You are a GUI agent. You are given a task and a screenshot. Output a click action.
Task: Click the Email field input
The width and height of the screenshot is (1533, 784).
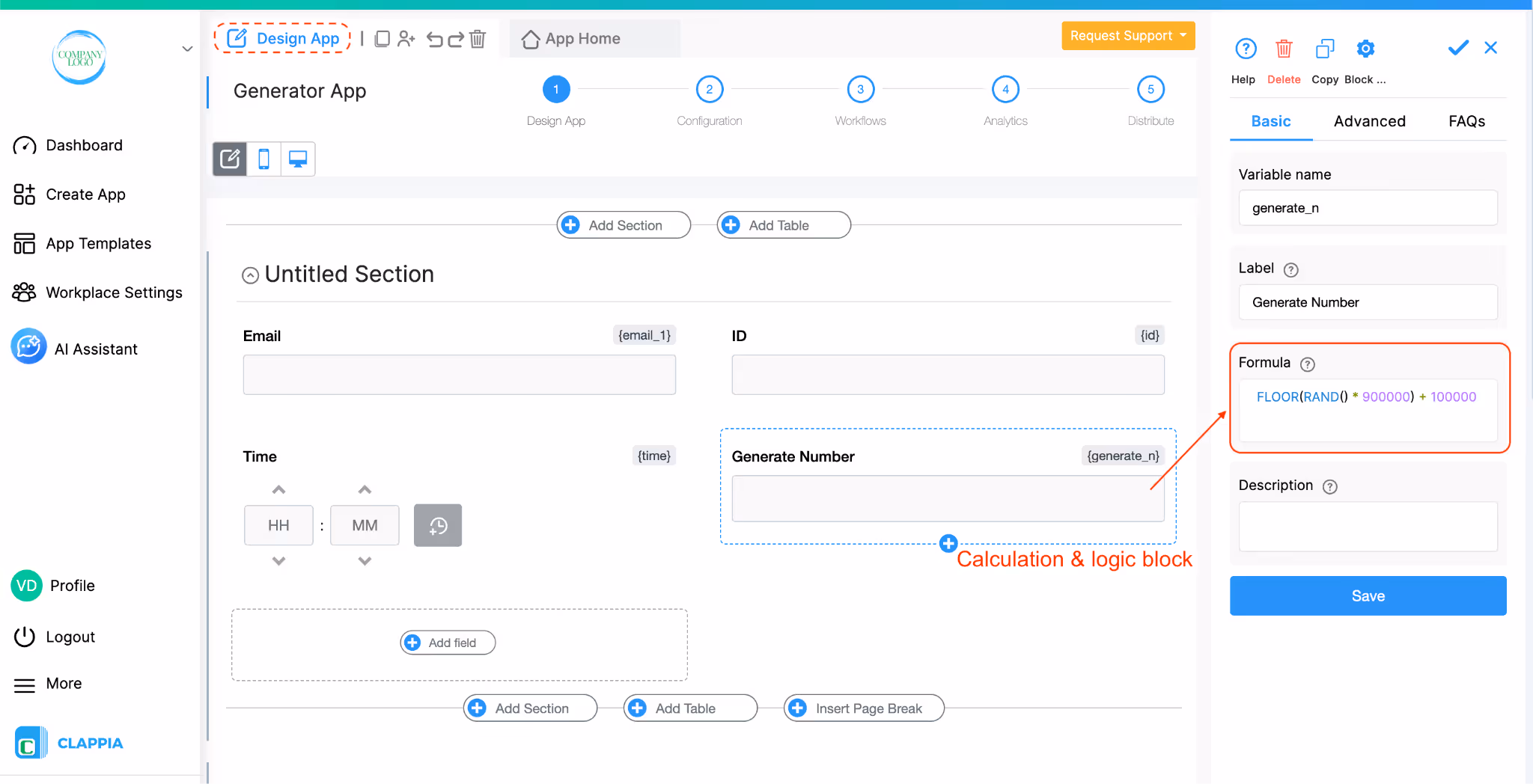tap(459, 375)
